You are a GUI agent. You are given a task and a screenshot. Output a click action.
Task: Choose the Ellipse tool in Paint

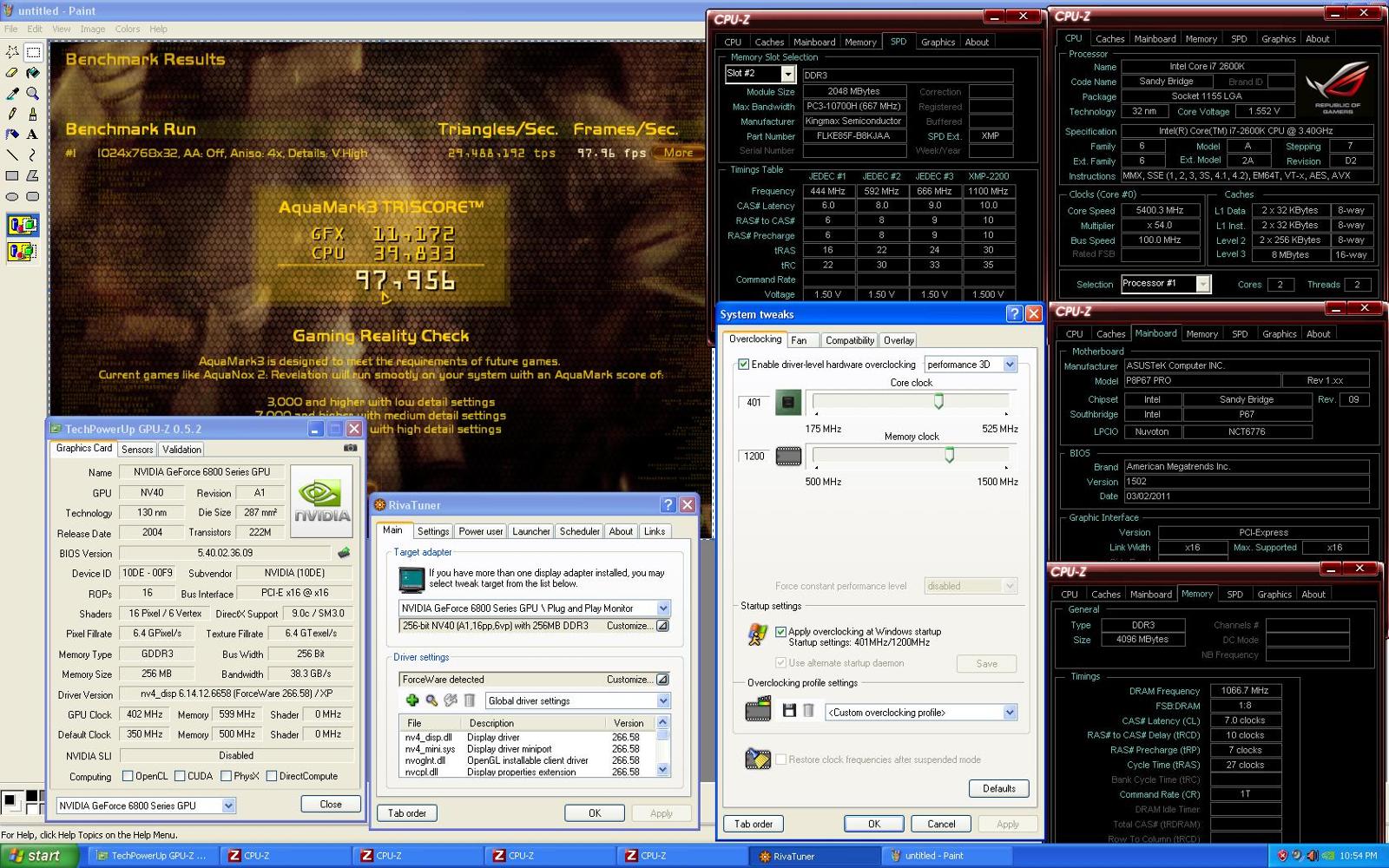click(12, 196)
